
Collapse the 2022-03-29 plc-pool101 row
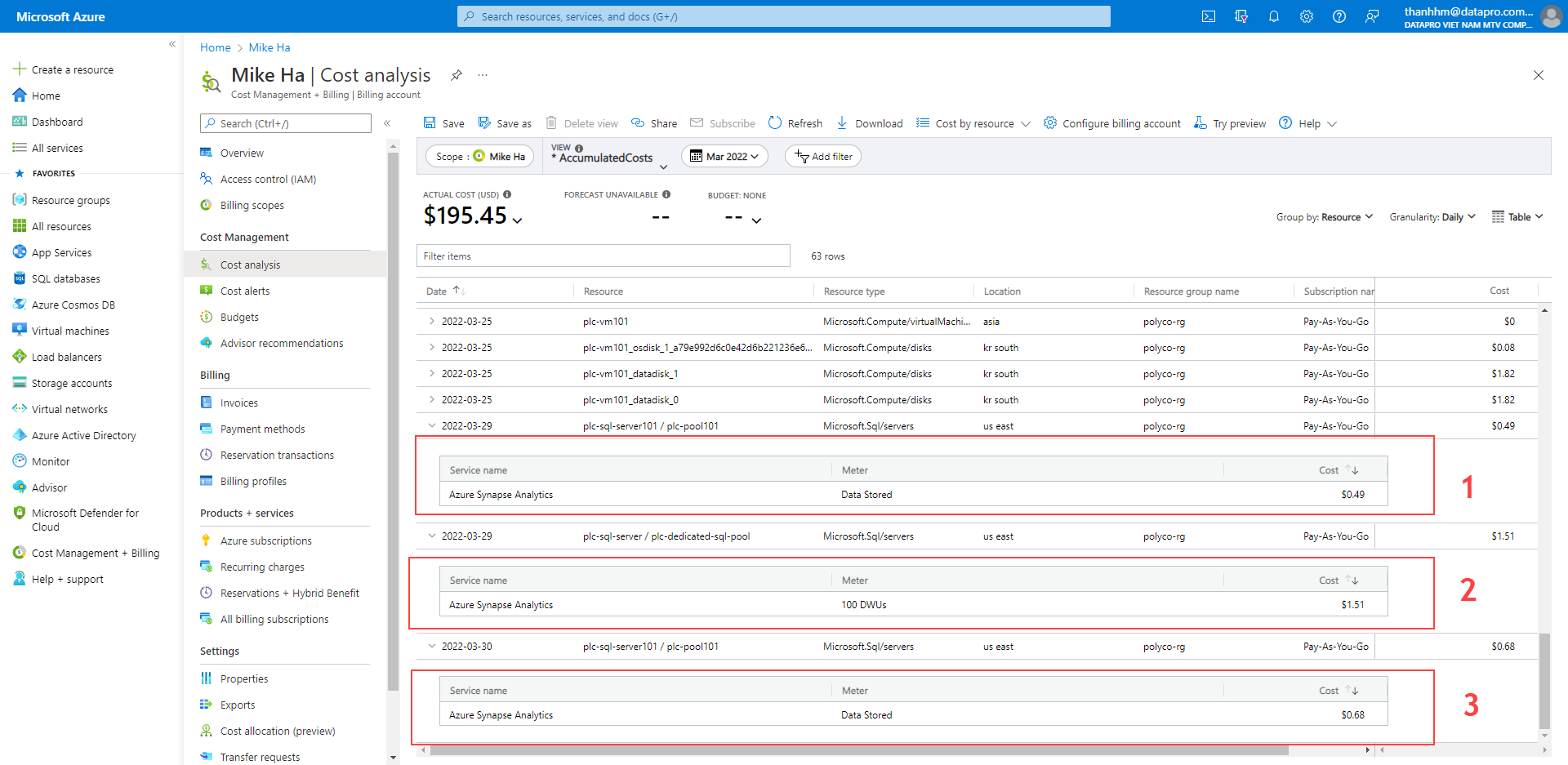coord(431,425)
